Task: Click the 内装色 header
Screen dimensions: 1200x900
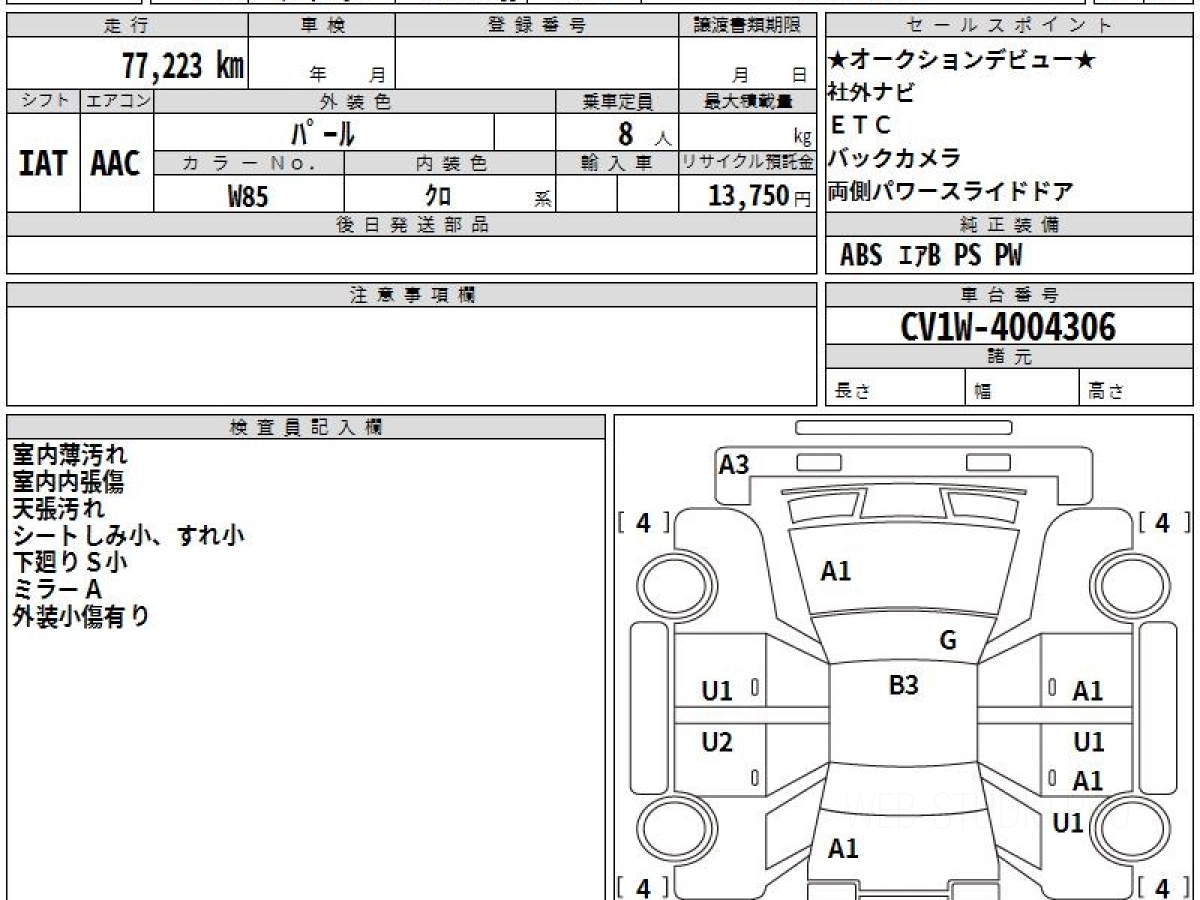Action: point(450,163)
